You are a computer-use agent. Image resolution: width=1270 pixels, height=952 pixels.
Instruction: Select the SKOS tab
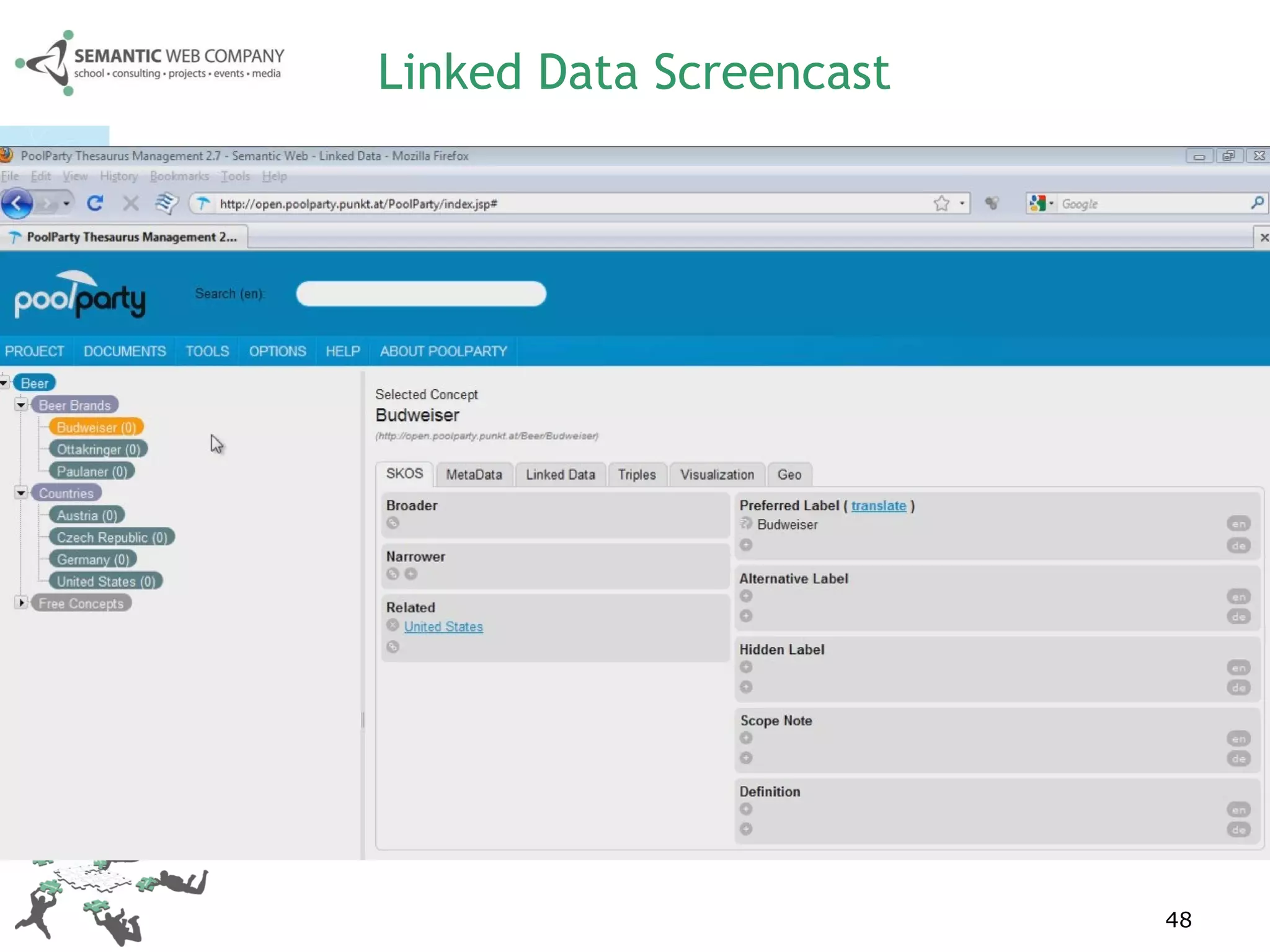[404, 474]
